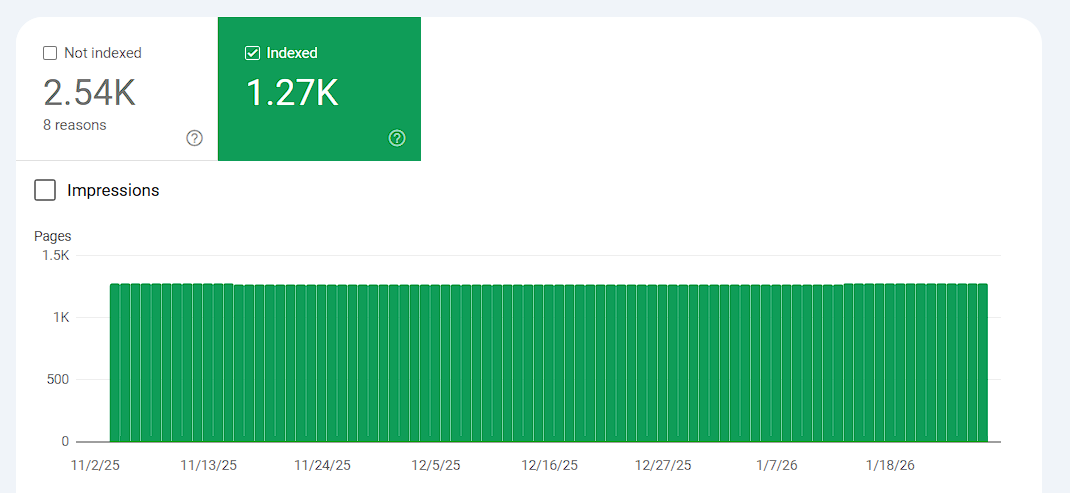Click the 11/13/25 date label
This screenshot has height=493, width=1070.
pyautogui.click(x=209, y=465)
